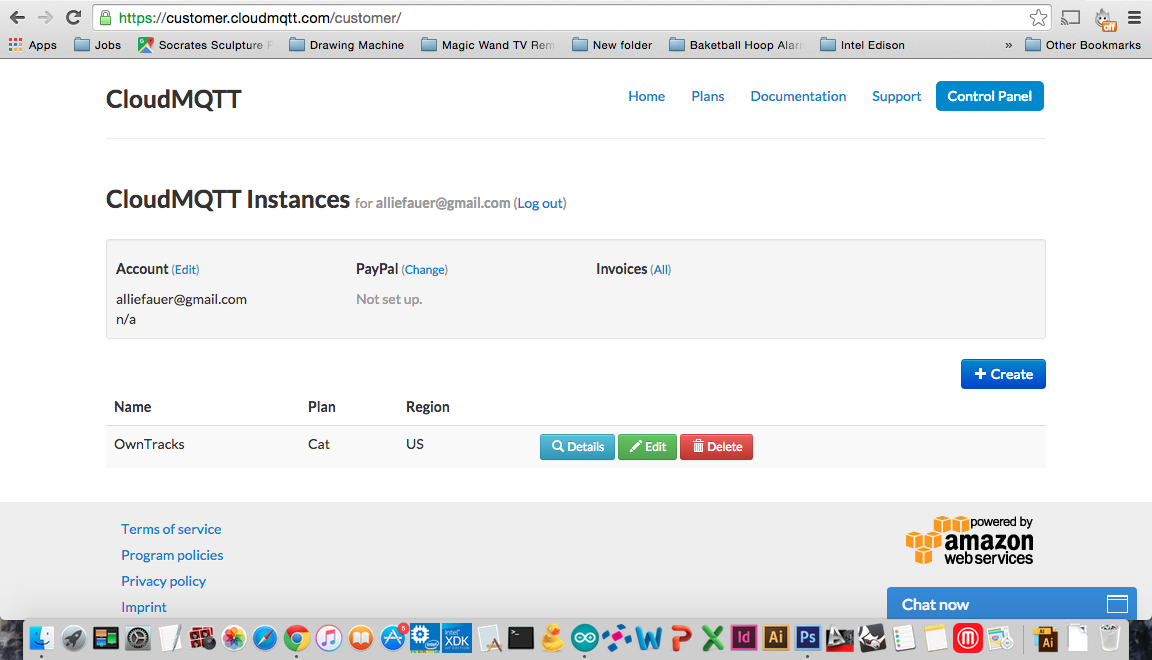Open the Plans nav link
Screen dimensions: 1152x660
tap(708, 96)
